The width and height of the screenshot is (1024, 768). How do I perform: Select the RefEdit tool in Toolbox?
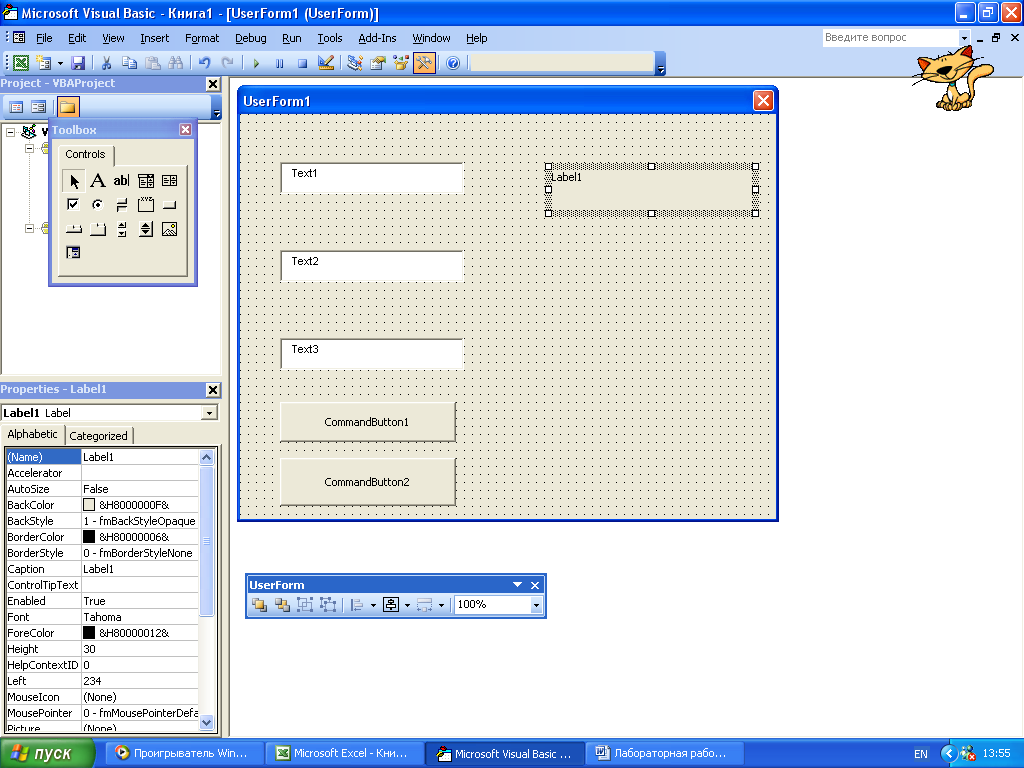click(x=73, y=253)
